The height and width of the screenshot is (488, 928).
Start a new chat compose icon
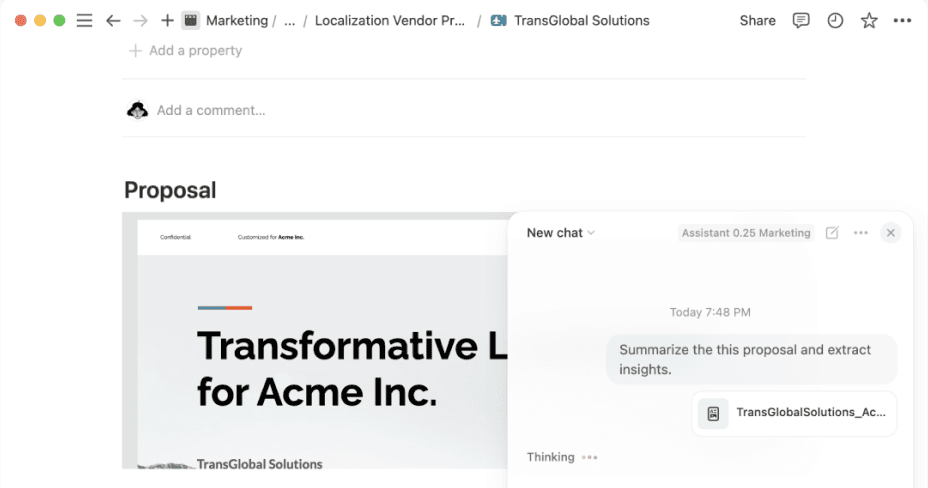point(832,233)
